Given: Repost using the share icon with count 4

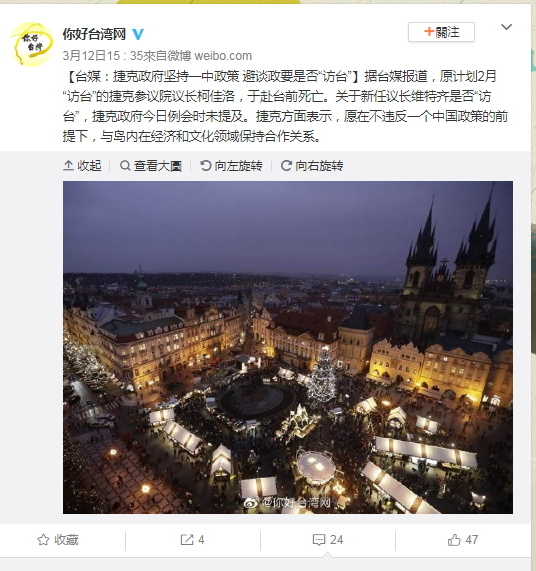Looking at the screenshot, I should (x=192, y=540).
